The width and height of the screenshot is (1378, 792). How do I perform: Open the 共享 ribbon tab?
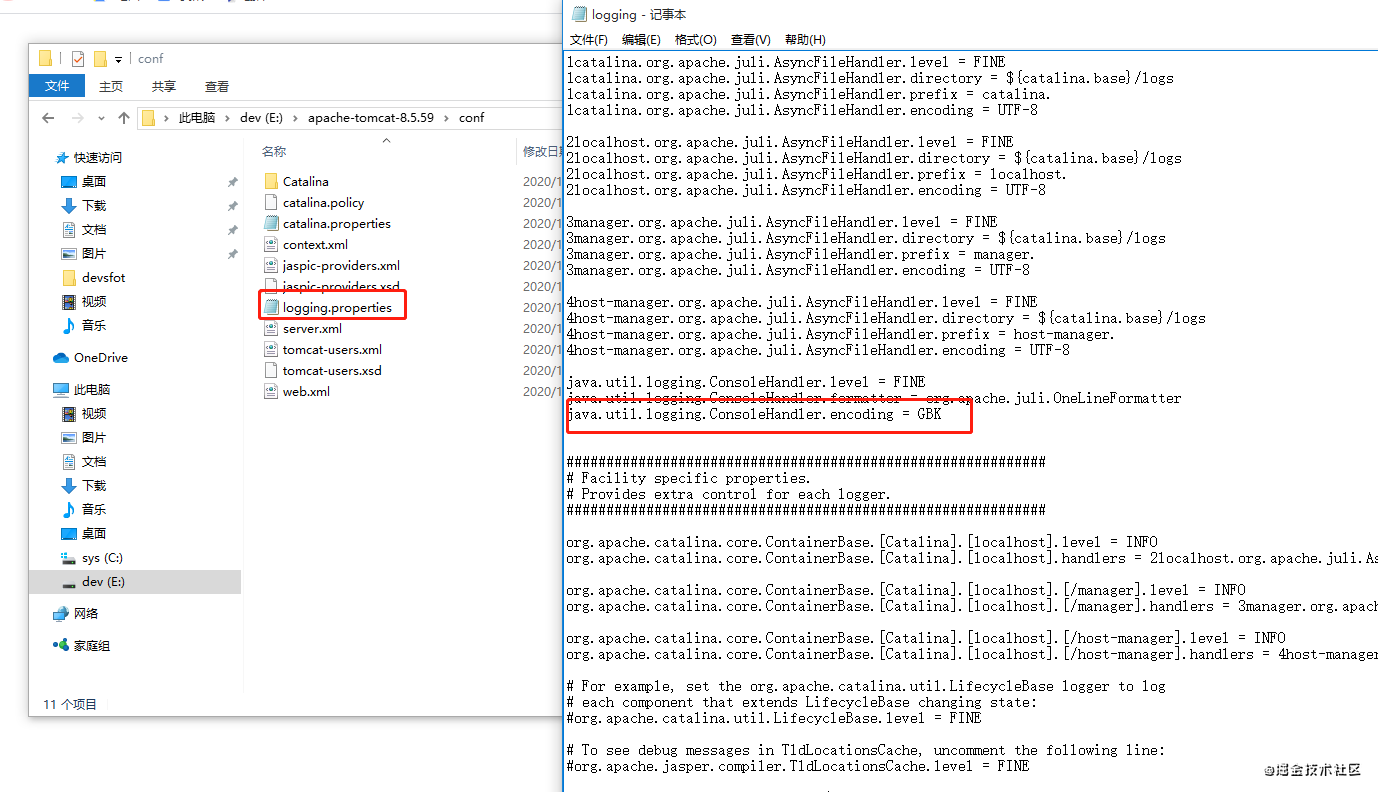[x=164, y=86]
